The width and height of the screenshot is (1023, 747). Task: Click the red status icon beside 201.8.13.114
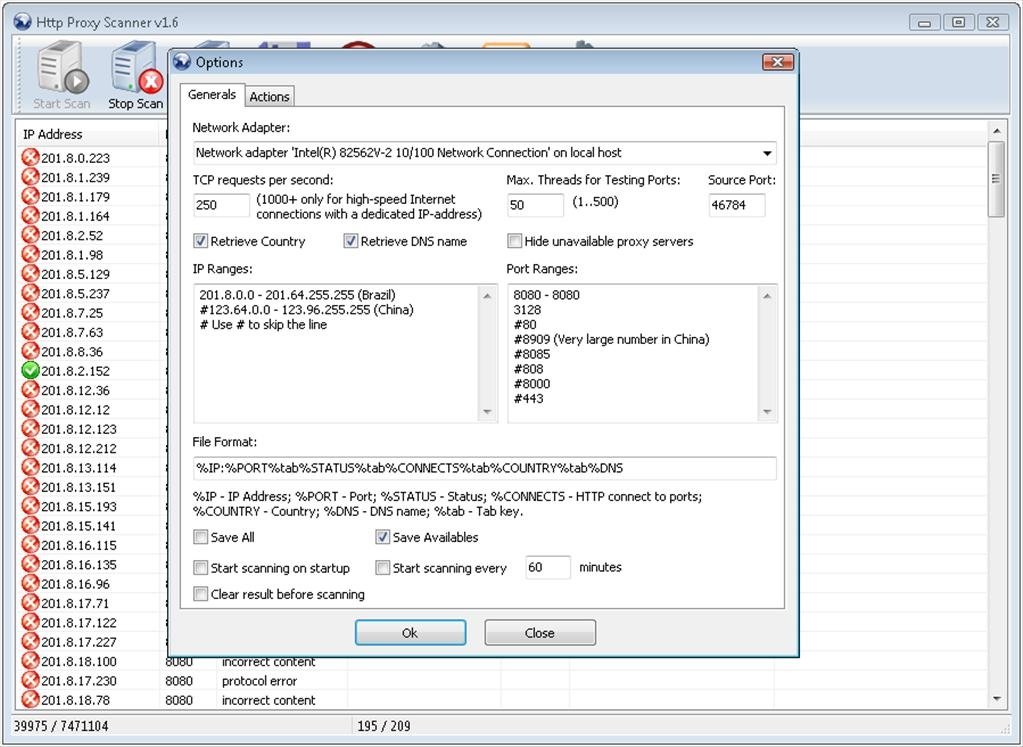click(30, 467)
